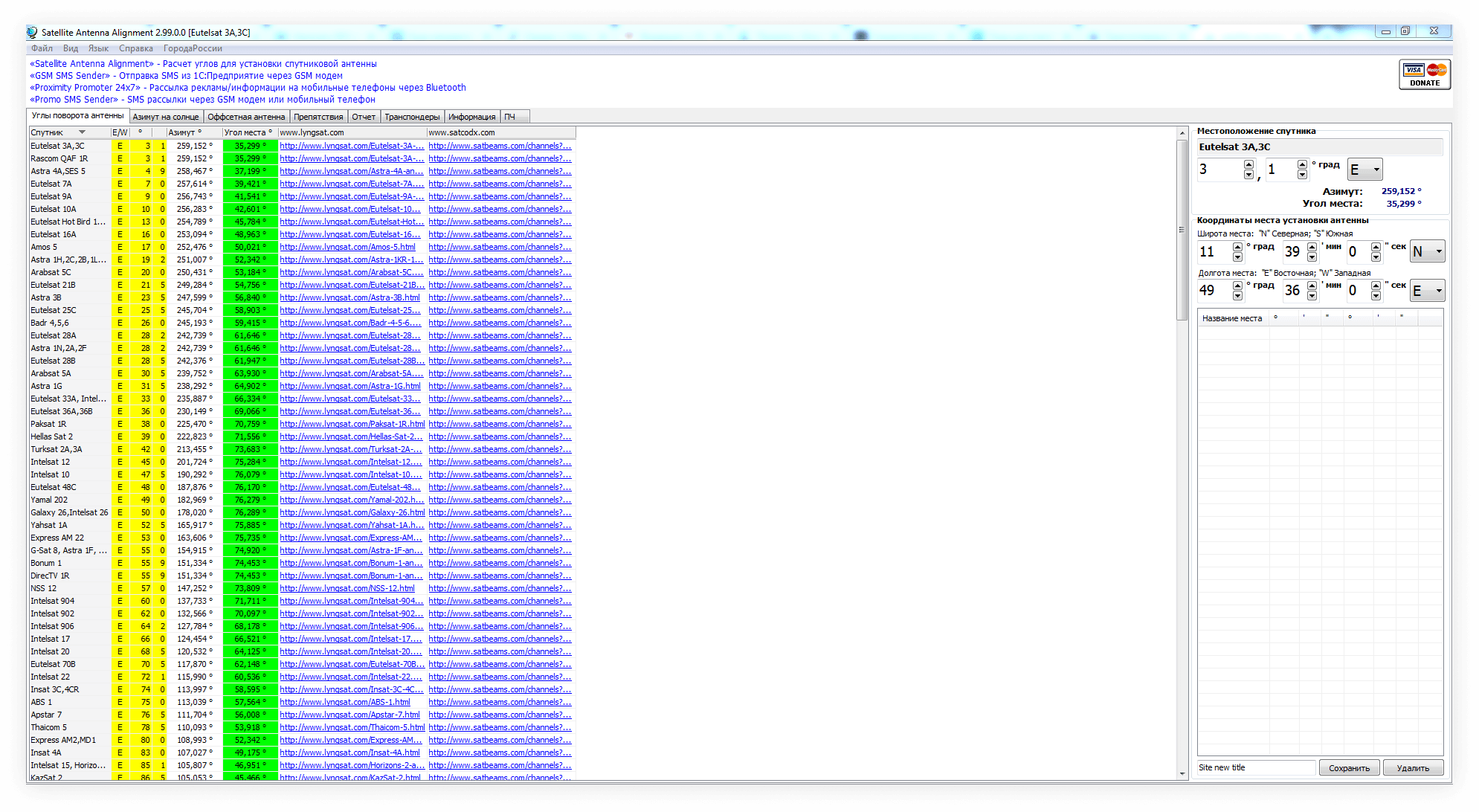Sort by the E/W column header
Screen dimensions: 1479x812
120,132
